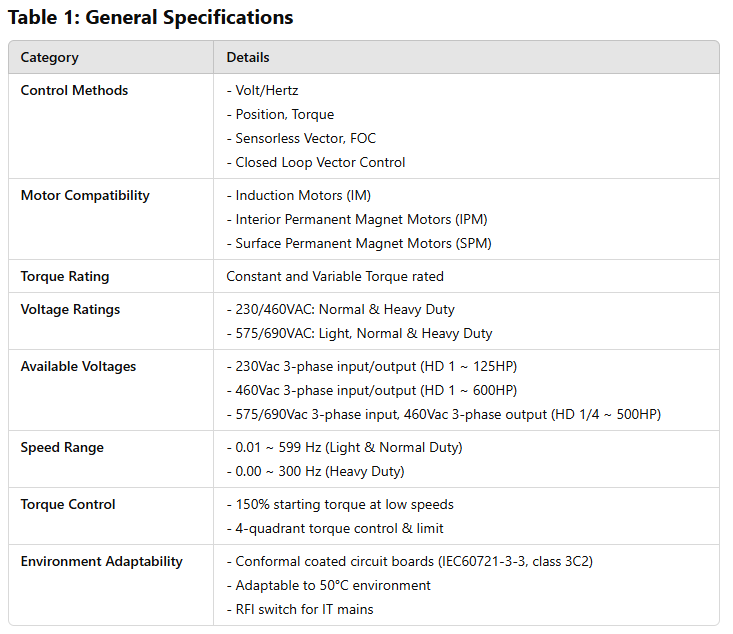733x634 pixels.
Task: Click Constant and Variable Torque rated text
Action: [335, 276]
